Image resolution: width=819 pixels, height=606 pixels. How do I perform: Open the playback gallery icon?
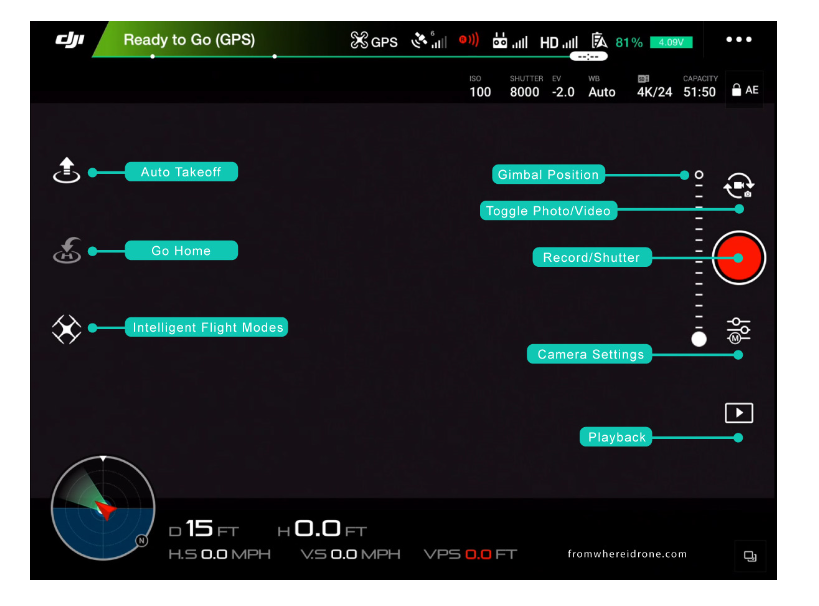[x=739, y=413]
